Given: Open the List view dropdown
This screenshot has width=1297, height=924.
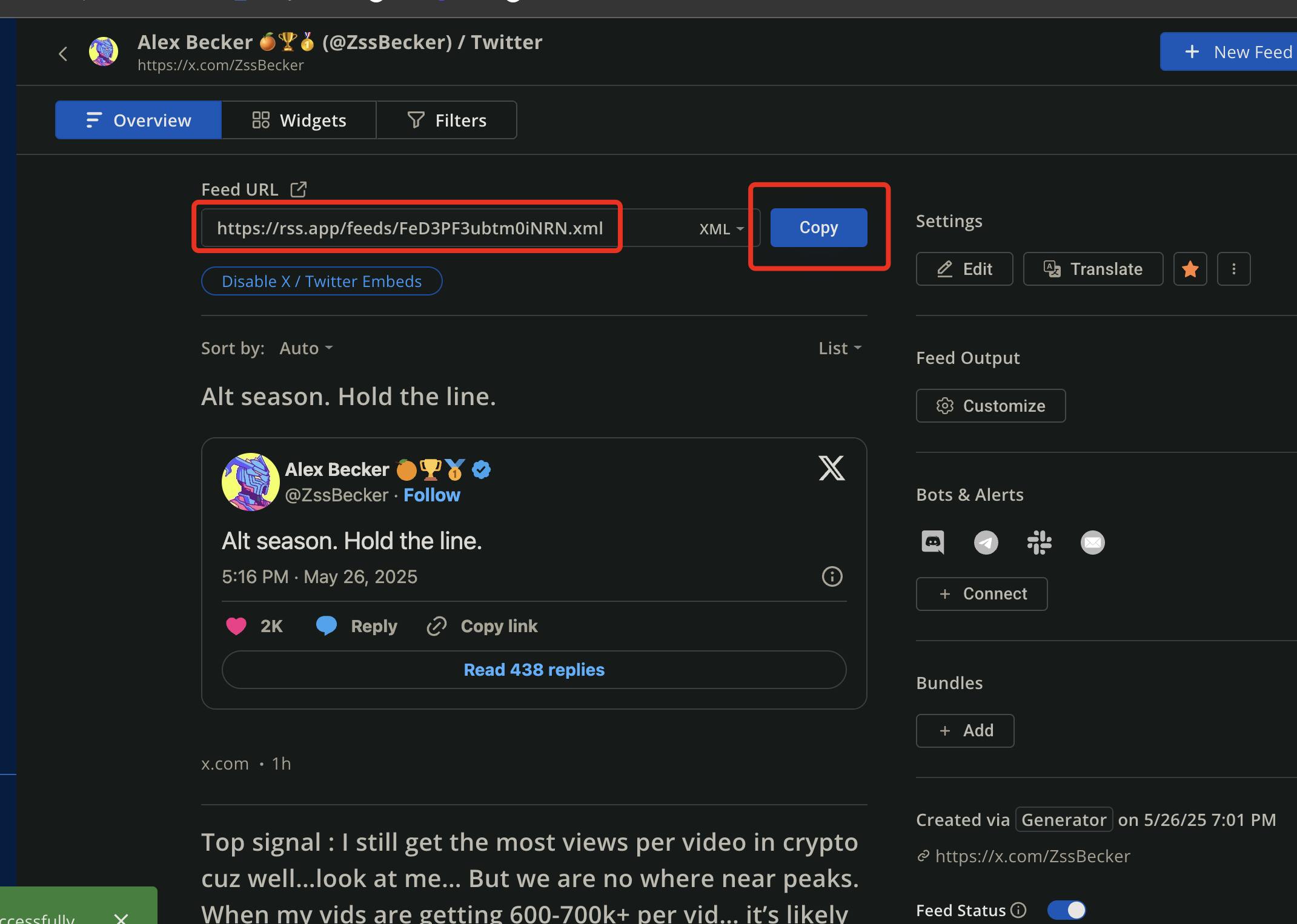Looking at the screenshot, I should pos(840,348).
